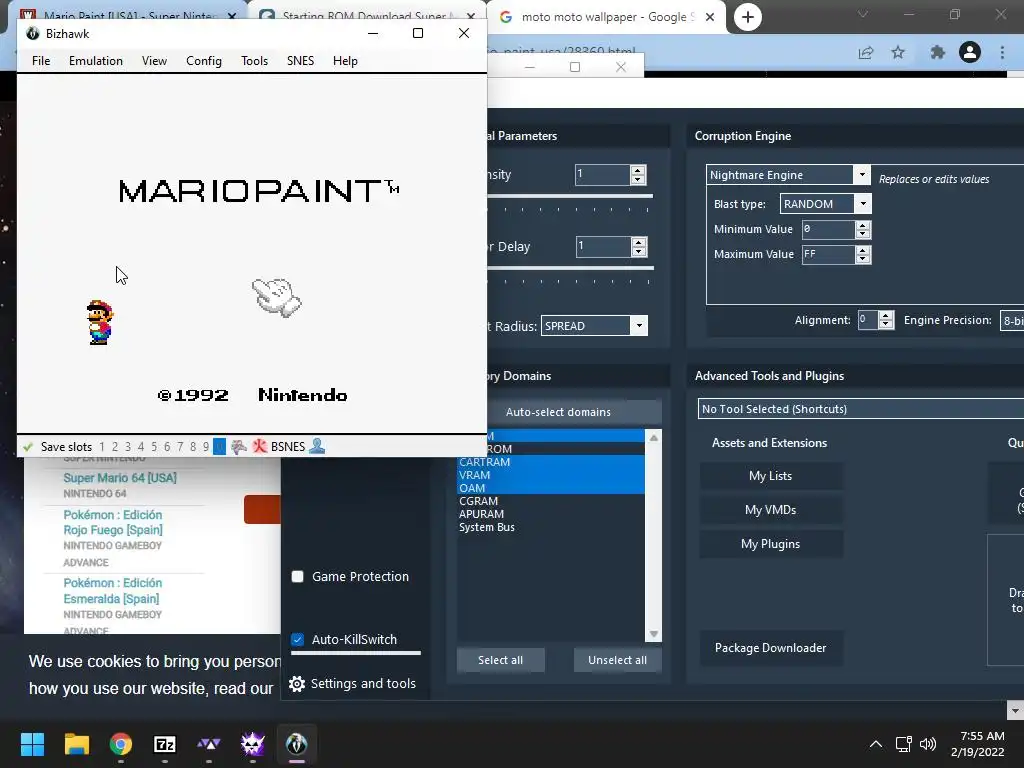
Task: Open the Chrome profile avatar
Action: (x=970, y=52)
